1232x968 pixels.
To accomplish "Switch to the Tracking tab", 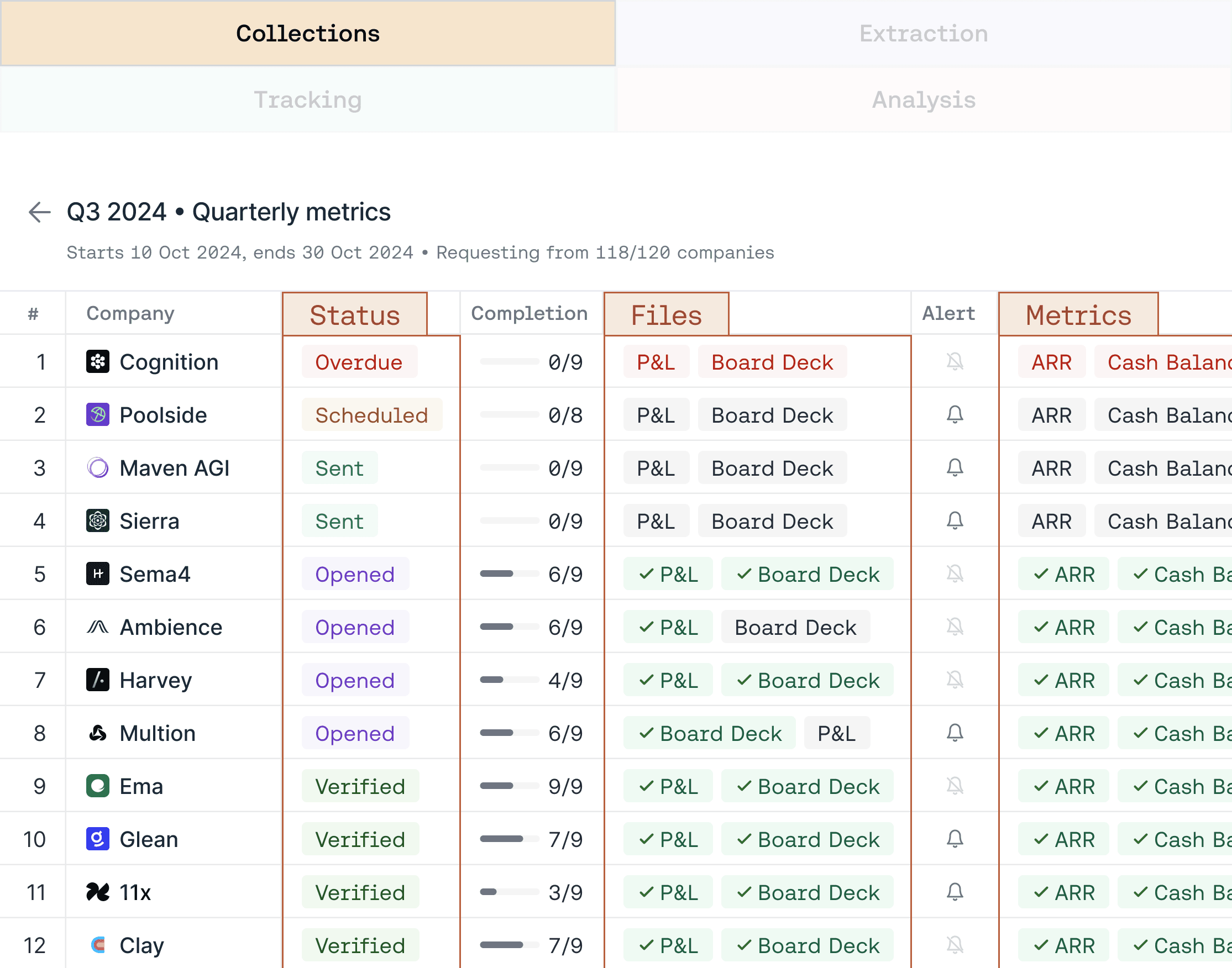I will [x=307, y=100].
